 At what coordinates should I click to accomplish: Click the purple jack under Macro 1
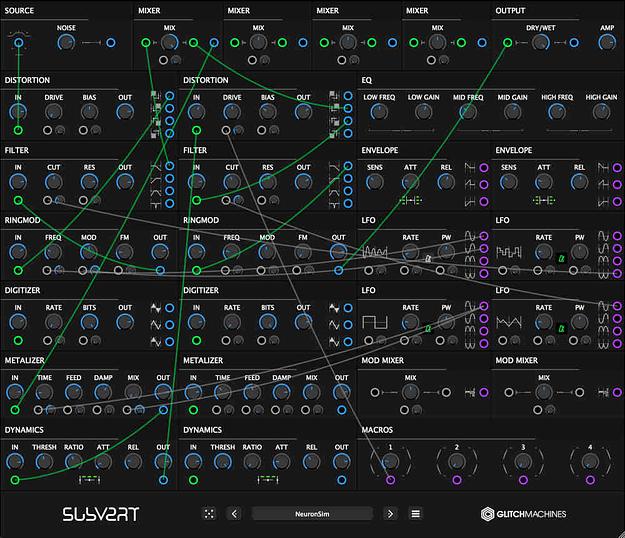coord(390,480)
